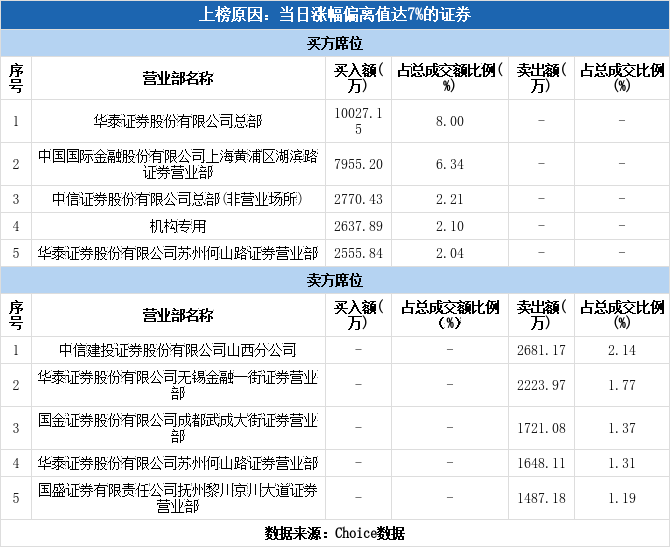
Task: Click sell amount 1648.11
Action: tap(541, 463)
